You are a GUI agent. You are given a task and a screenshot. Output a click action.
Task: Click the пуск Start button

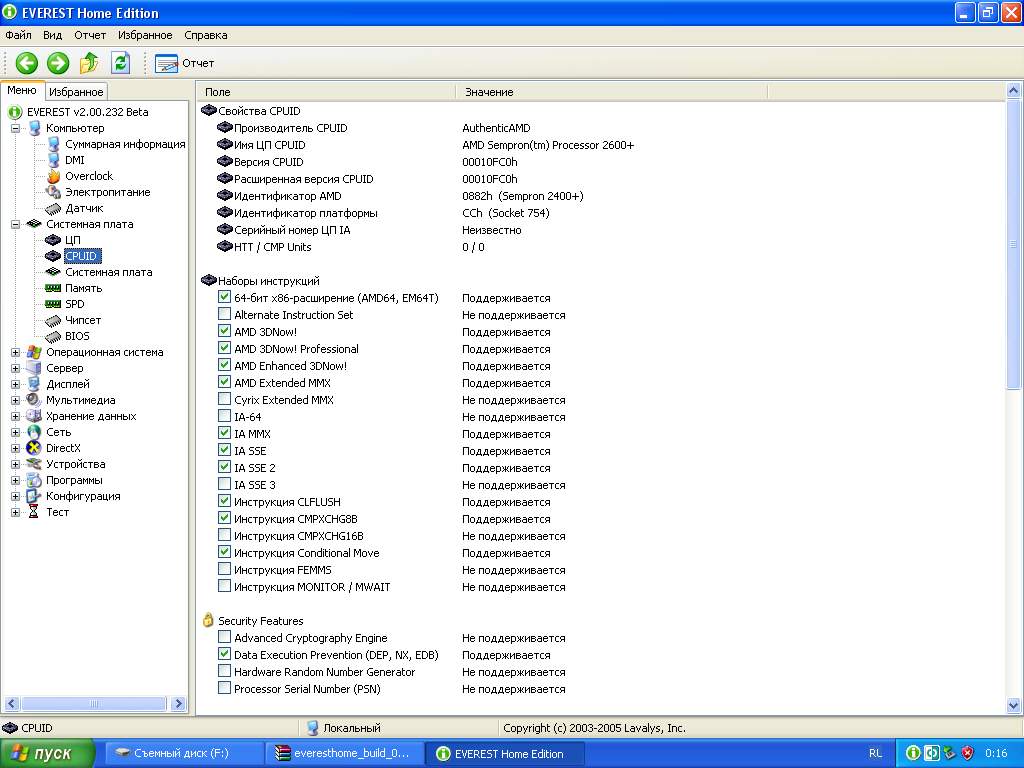coord(47,753)
